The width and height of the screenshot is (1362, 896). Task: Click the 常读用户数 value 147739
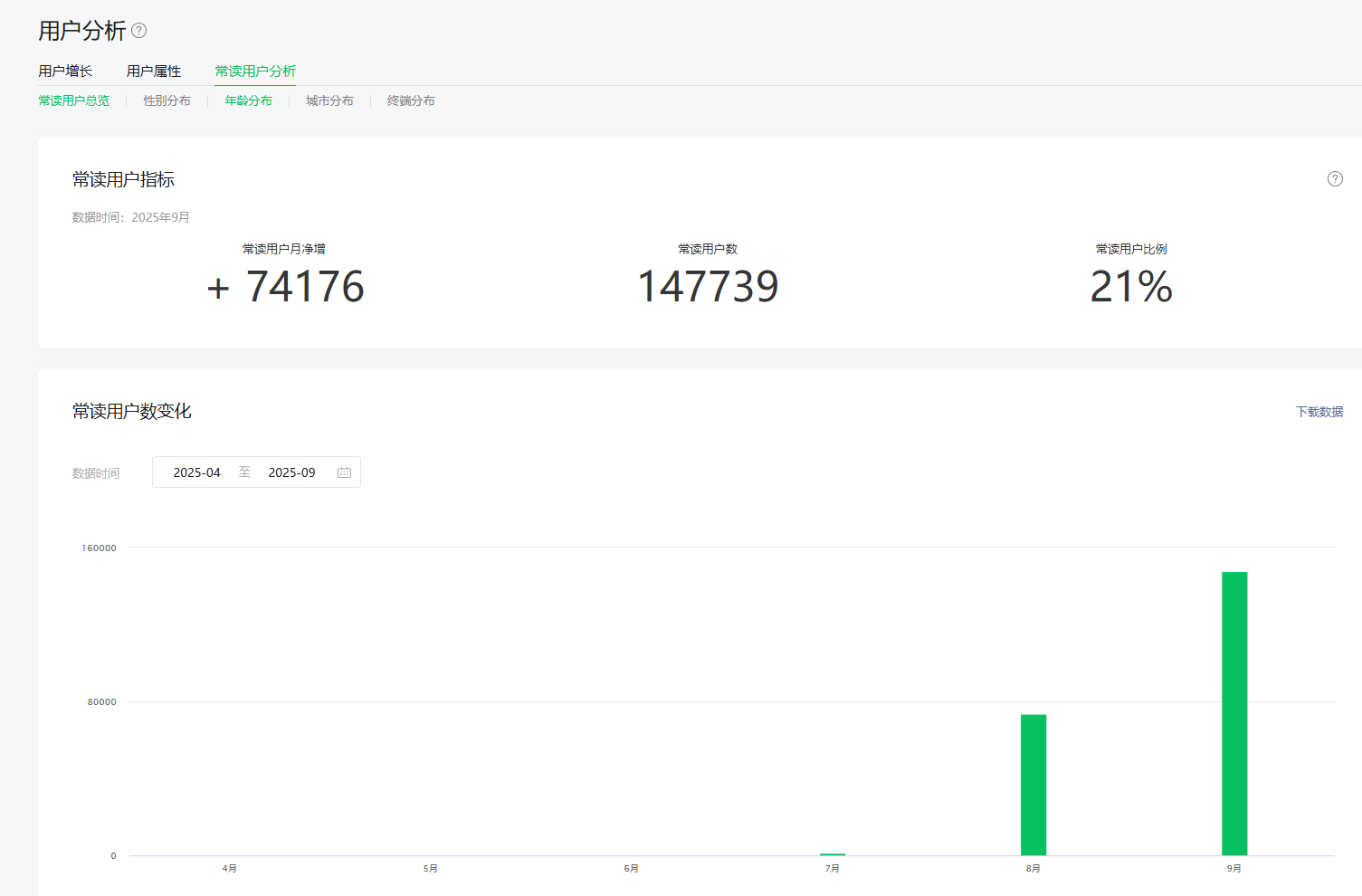point(708,287)
